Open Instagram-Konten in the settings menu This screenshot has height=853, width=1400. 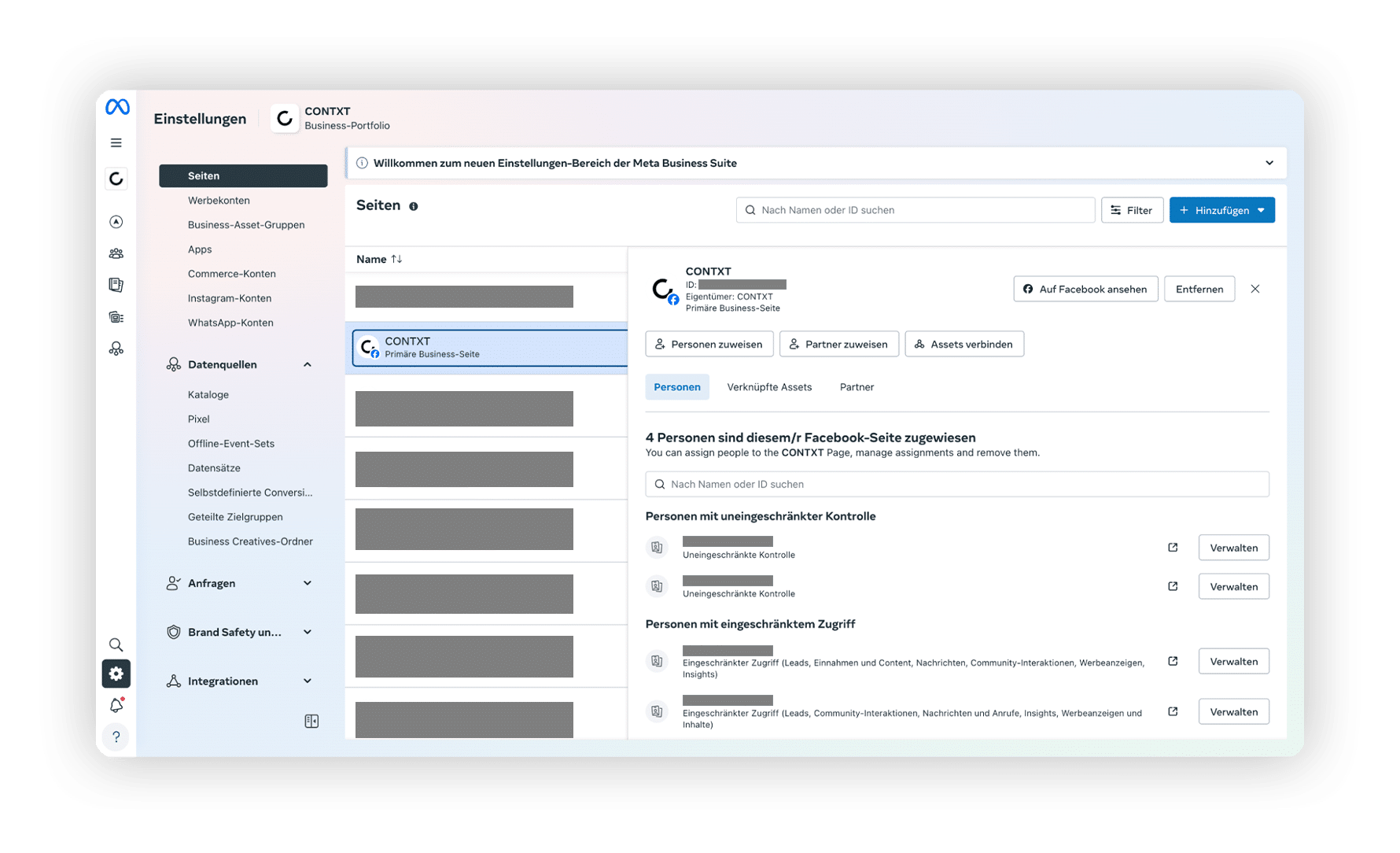[x=230, y=298]
